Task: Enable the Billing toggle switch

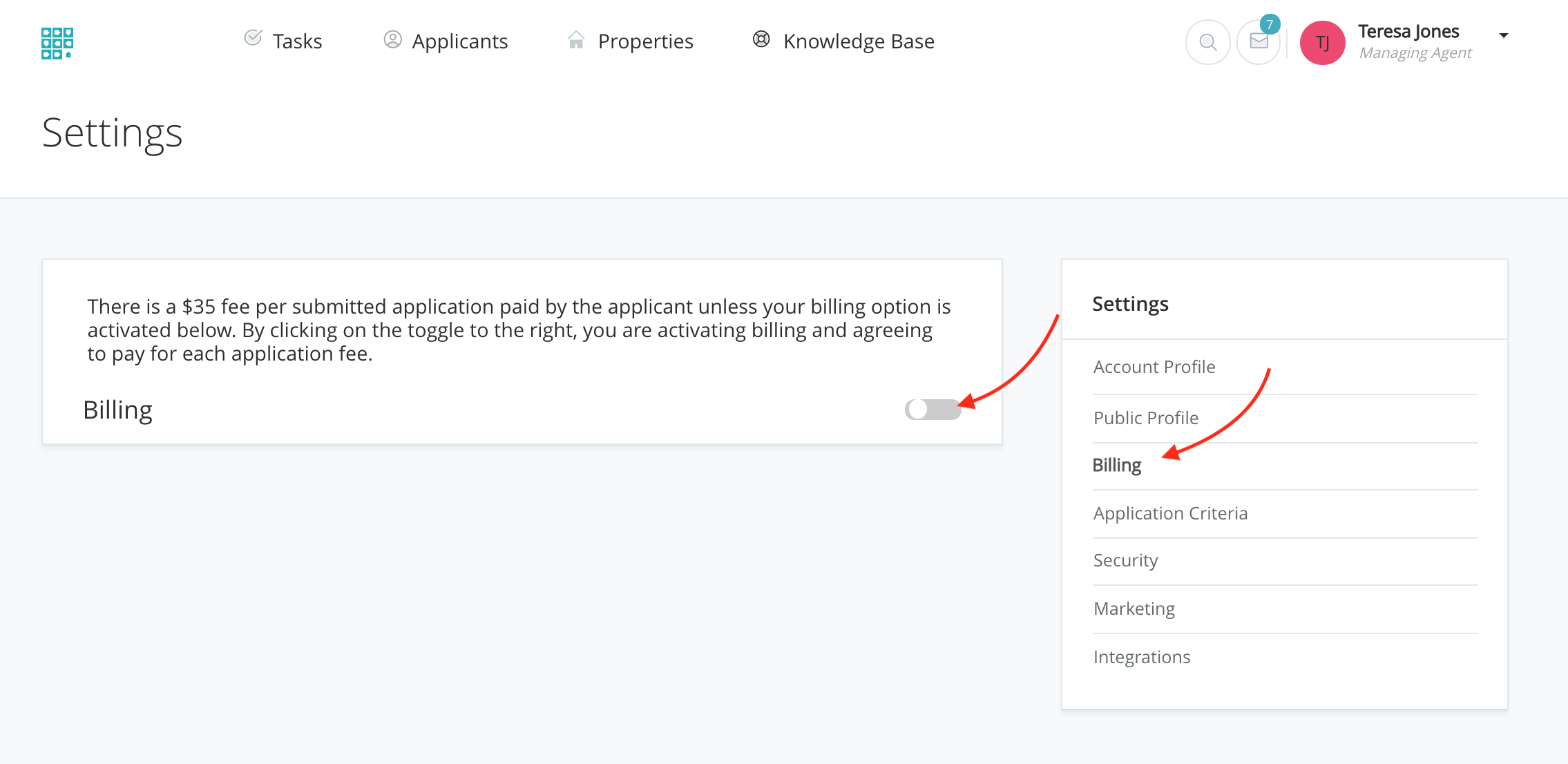Action: coord(933,410)
